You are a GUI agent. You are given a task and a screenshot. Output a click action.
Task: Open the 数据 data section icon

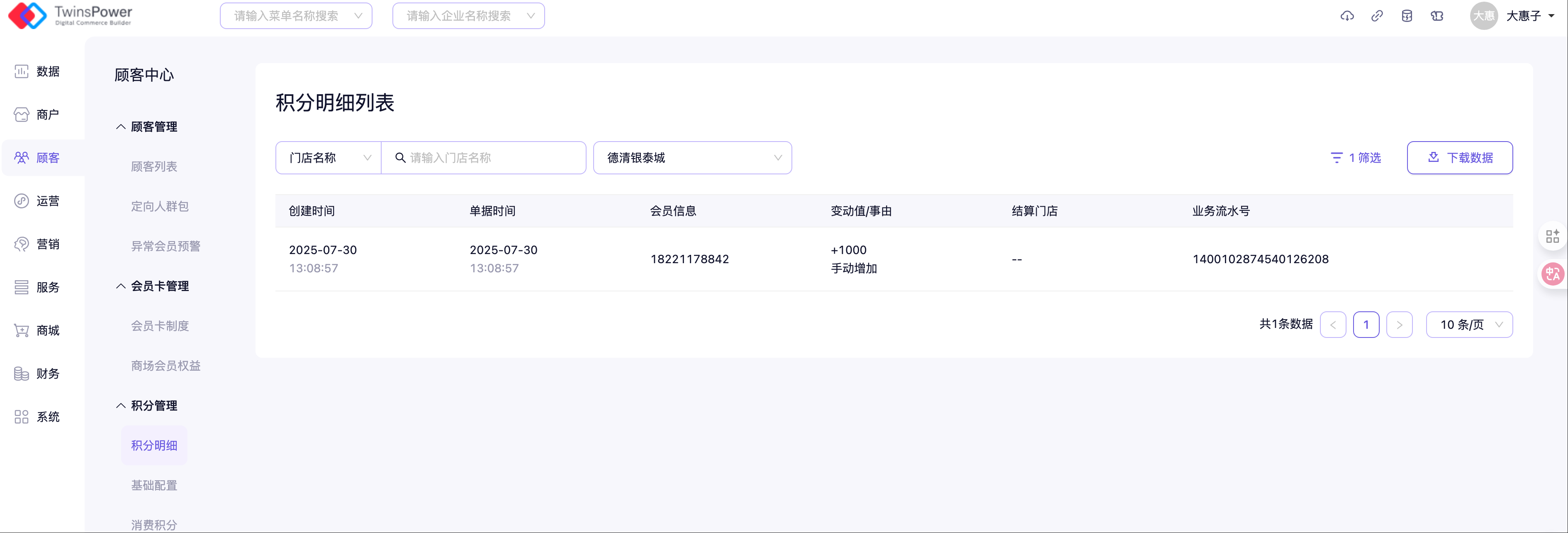point(22,71)
